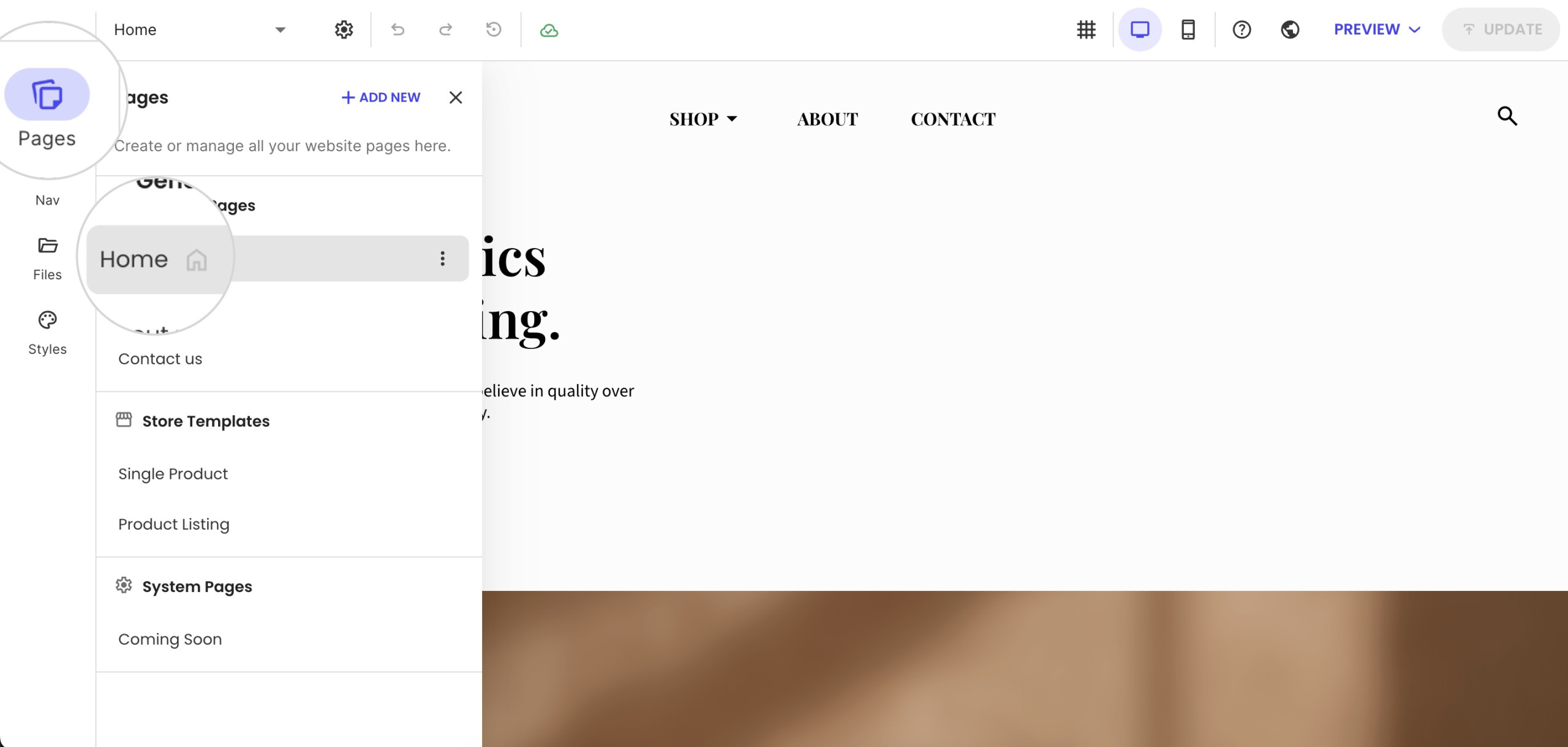Viewport: 1568px width, 747px height.
Task: Open the Pages sidebar panel
Action: (x=47, y=108)
